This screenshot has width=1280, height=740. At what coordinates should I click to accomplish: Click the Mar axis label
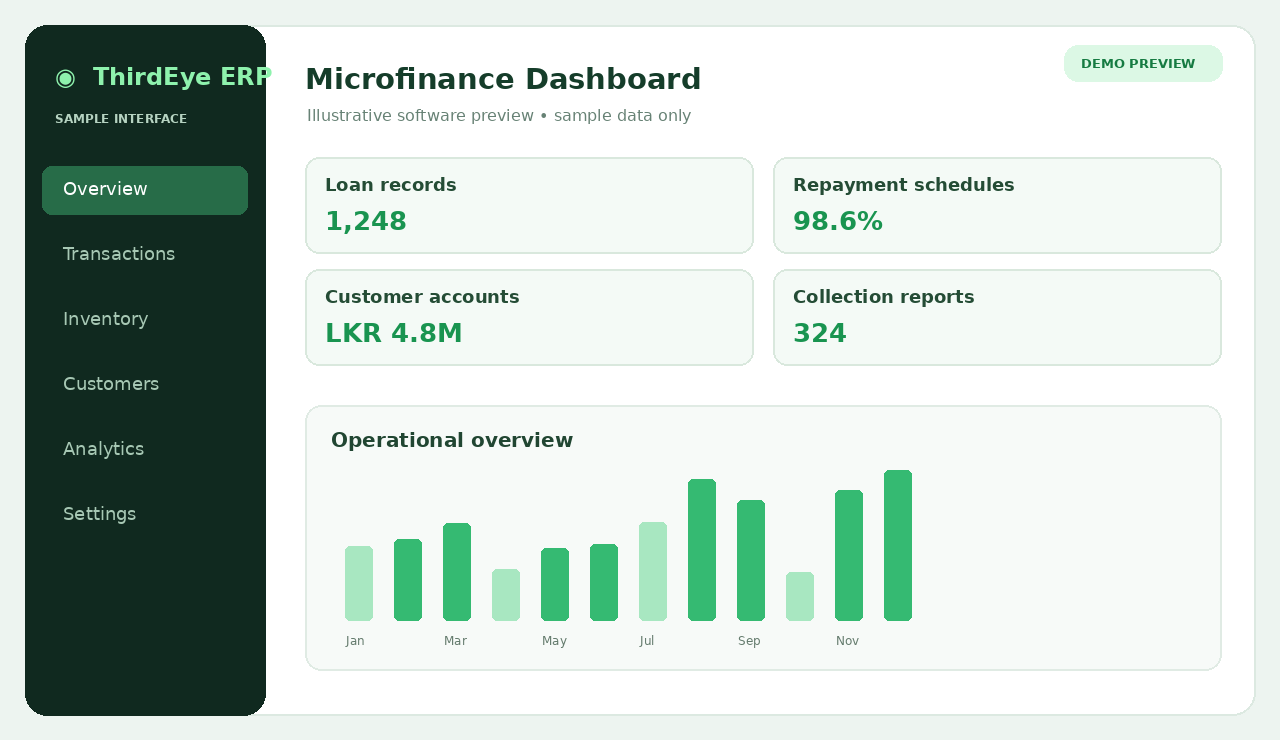pos(455,641)
